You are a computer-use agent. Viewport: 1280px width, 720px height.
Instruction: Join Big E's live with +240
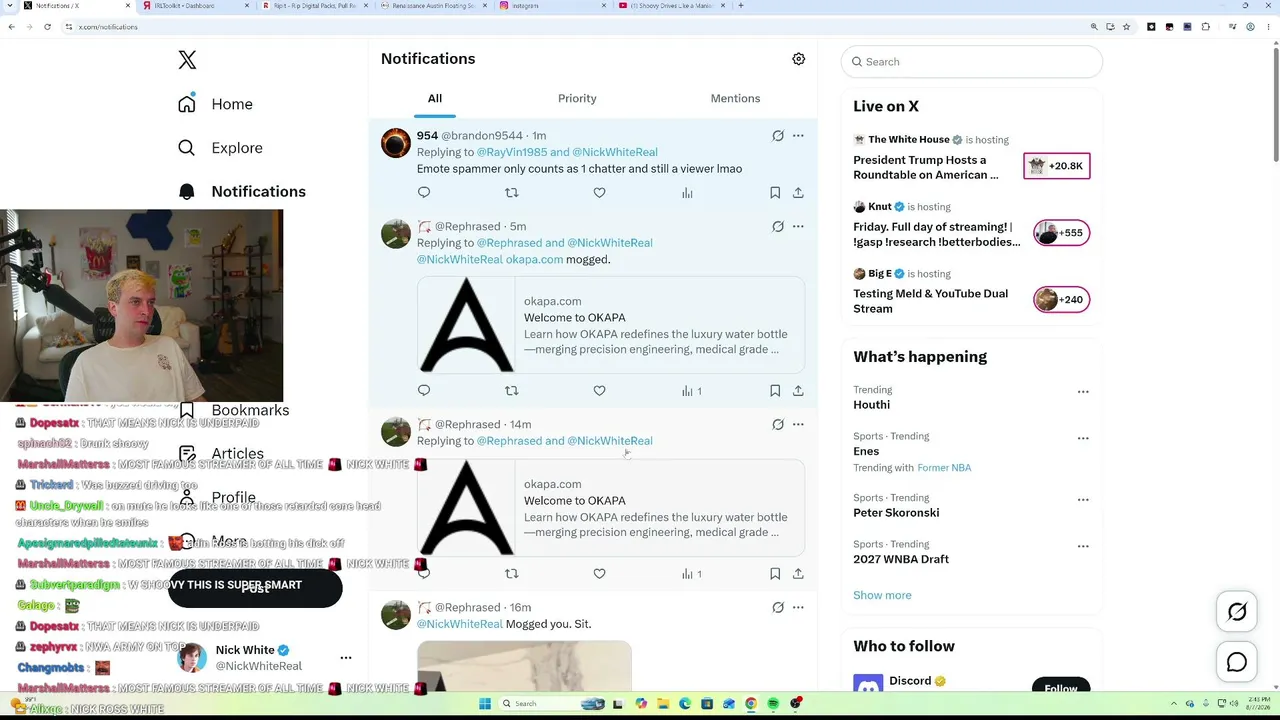click(x=1061, y=300)
